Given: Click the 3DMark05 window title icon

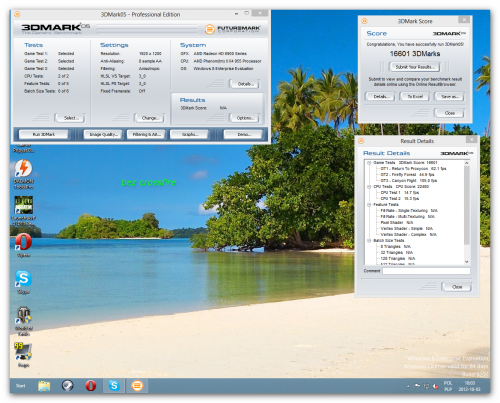Looking at the screenshot, I should point(17,14).
